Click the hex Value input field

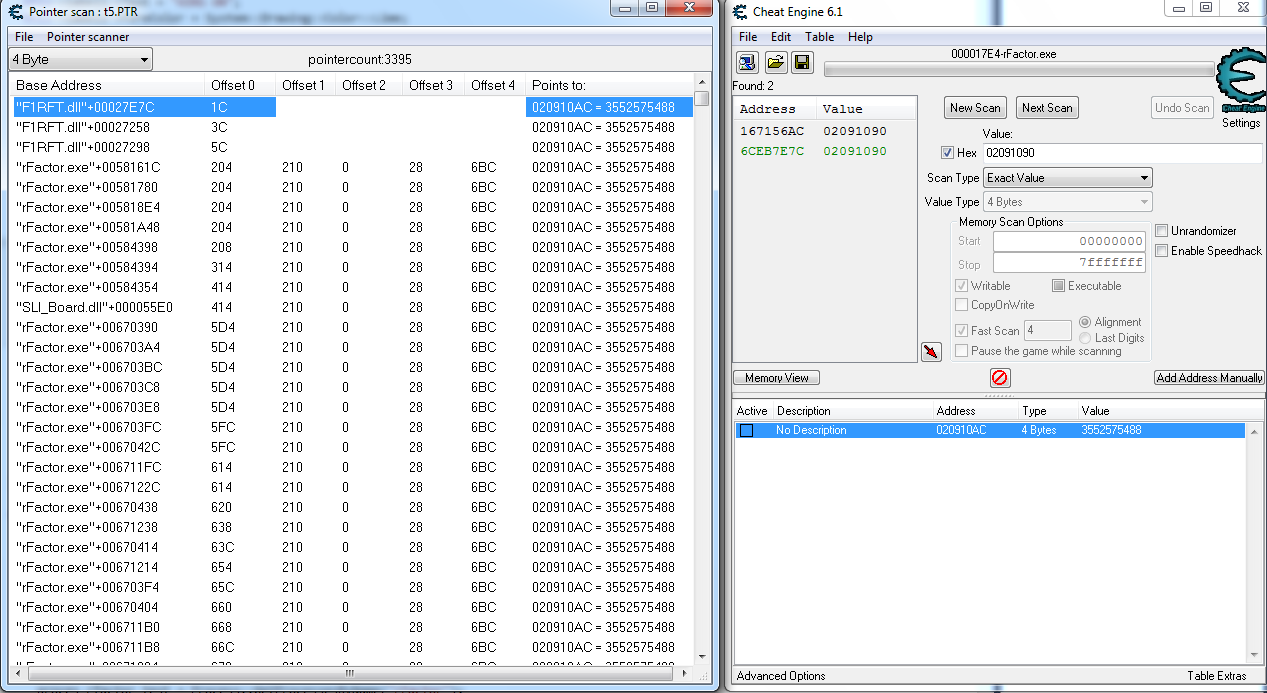[x=1120, y=153]
